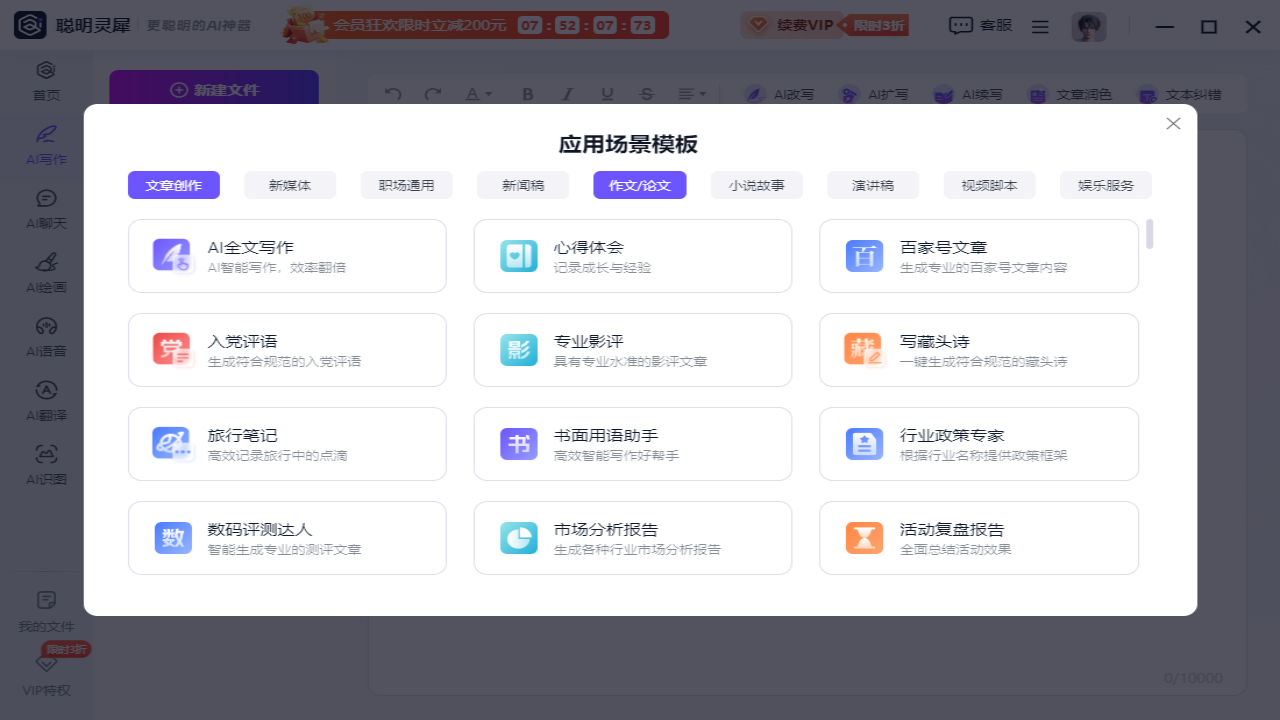The image size is (1280, 720).
Task: Open the 活动复盘报告 hourglass icon
Action: 864,537
